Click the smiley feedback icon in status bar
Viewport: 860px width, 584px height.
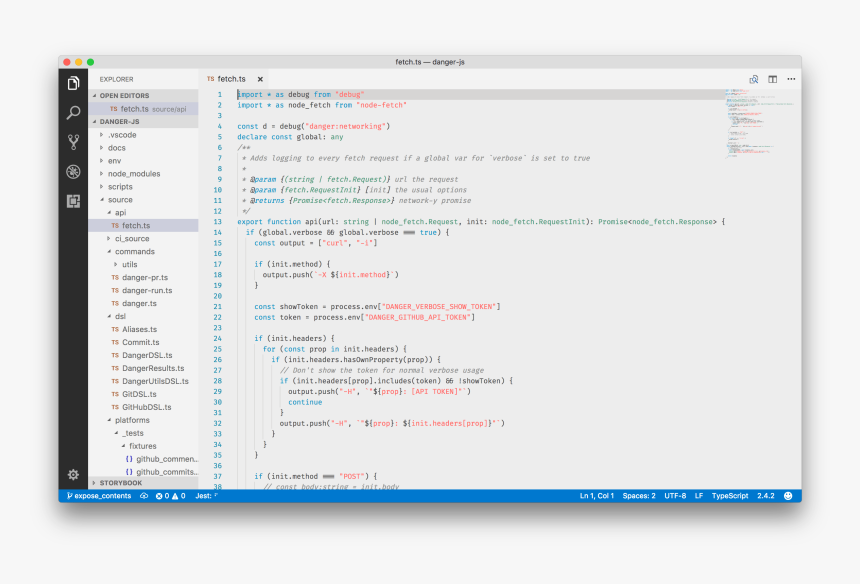pyautogui.click(x=788, y=496)
